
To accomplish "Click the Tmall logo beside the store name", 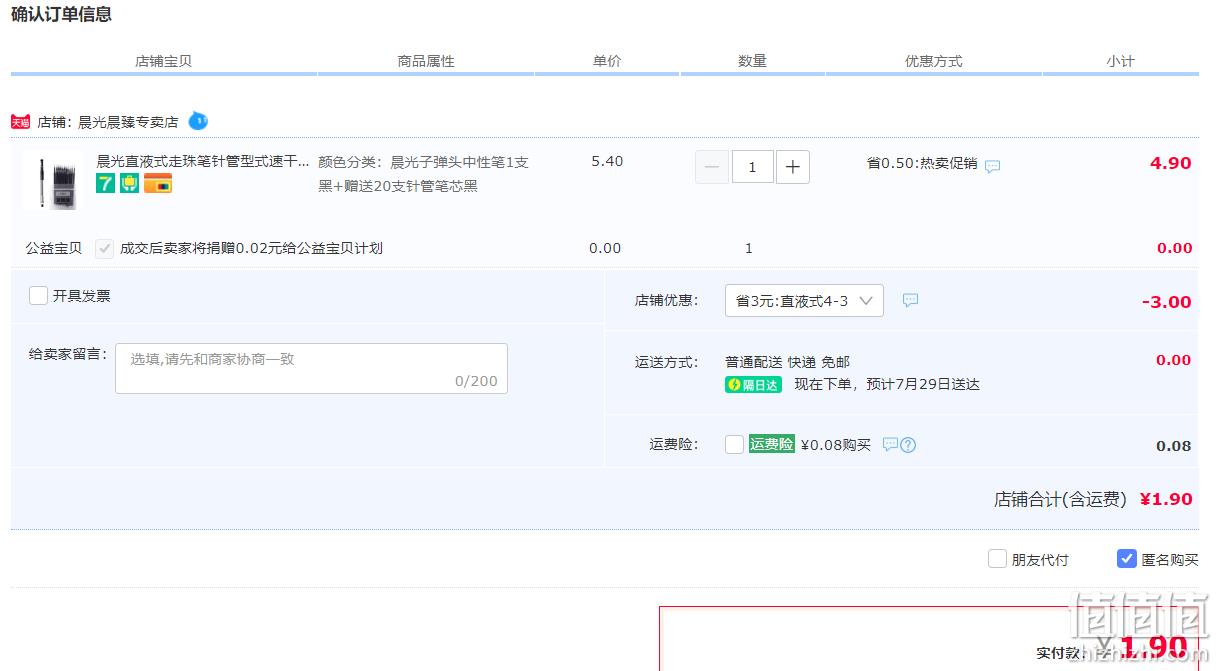I will (20, 122).
